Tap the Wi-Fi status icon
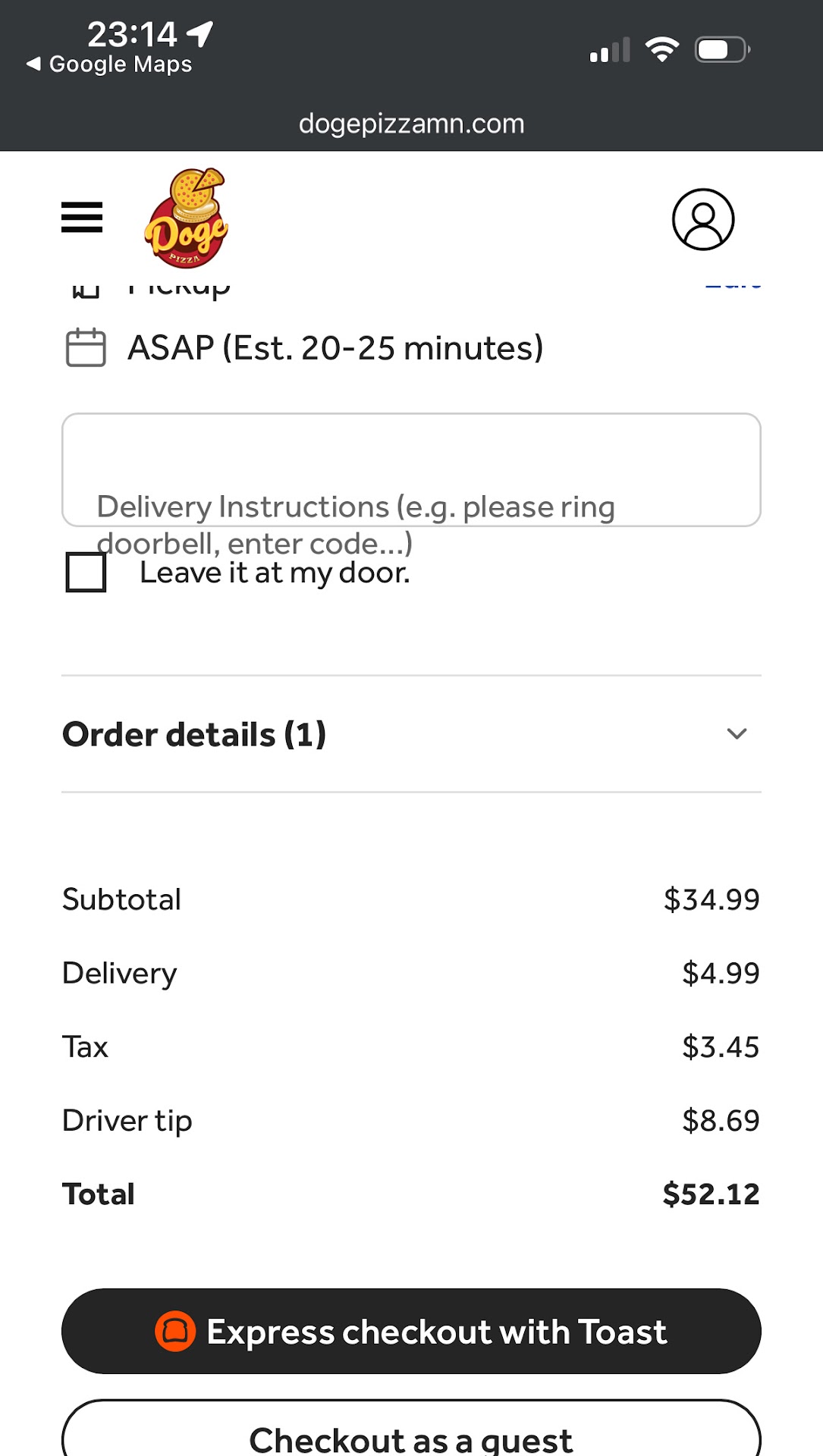Viewport: 823px width, 1456px height. point(662,50)
